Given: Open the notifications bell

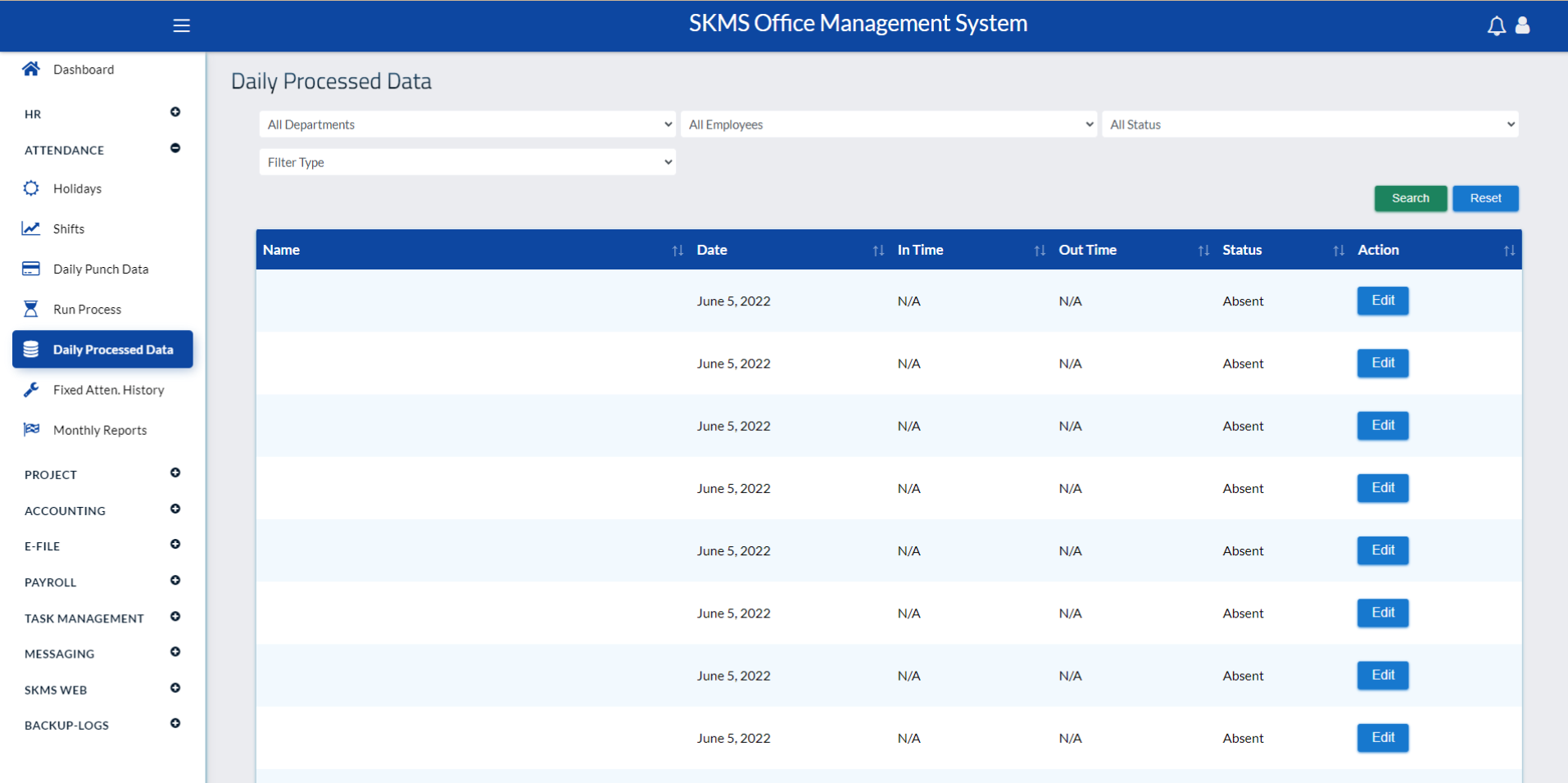Looking at the screenshot, I should pyautogui.click(x=1496, y=26).
